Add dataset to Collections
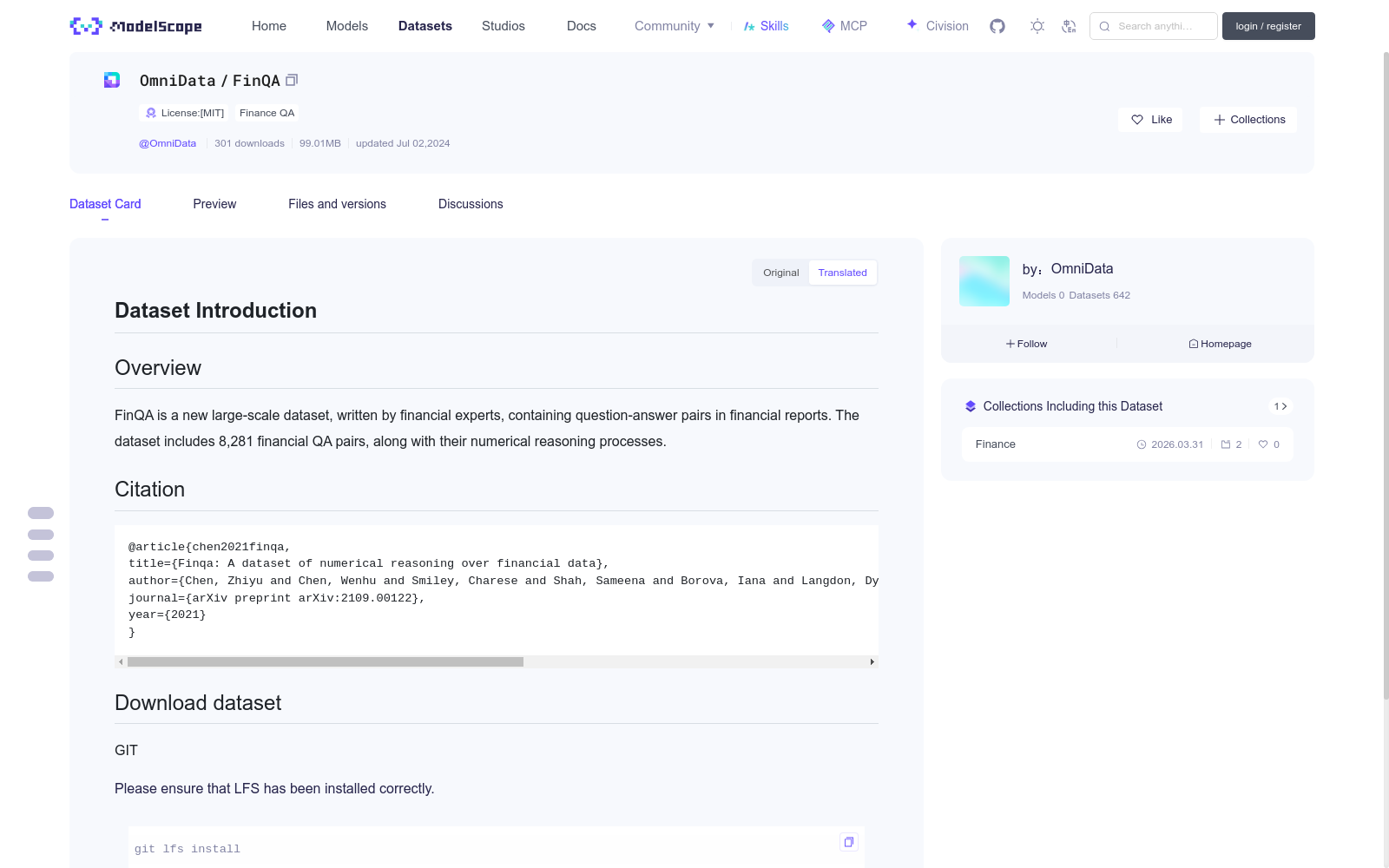This screenshot has width=1389, height=868. (1248, 120)
